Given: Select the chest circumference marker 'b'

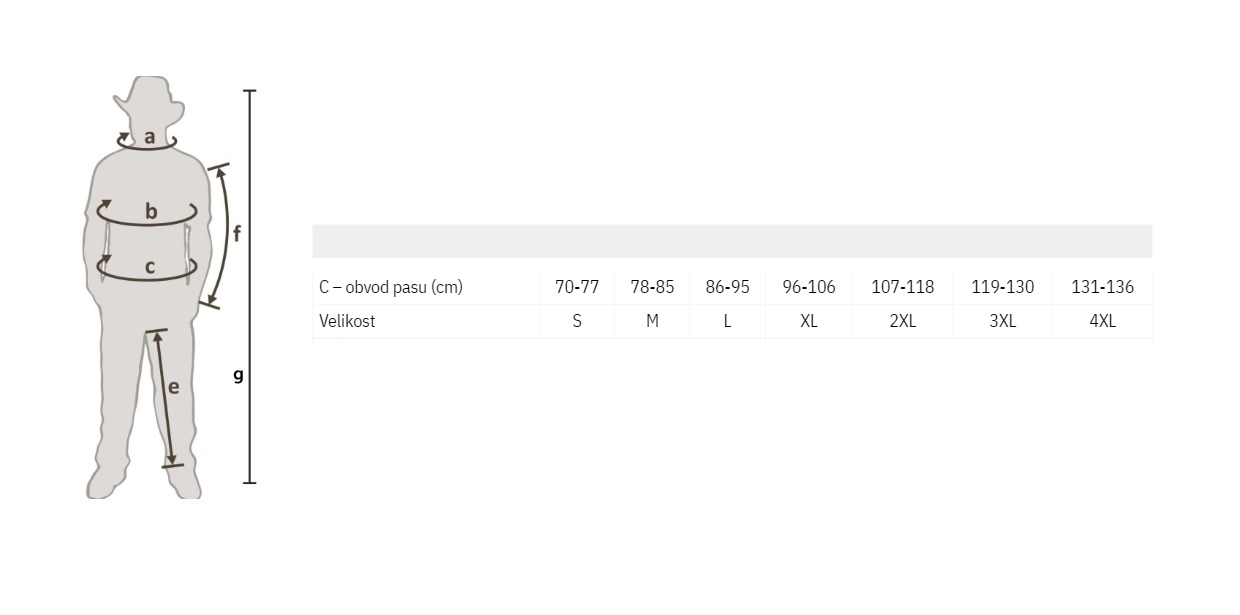Looking at the screenshot, I should pos(151,211).
